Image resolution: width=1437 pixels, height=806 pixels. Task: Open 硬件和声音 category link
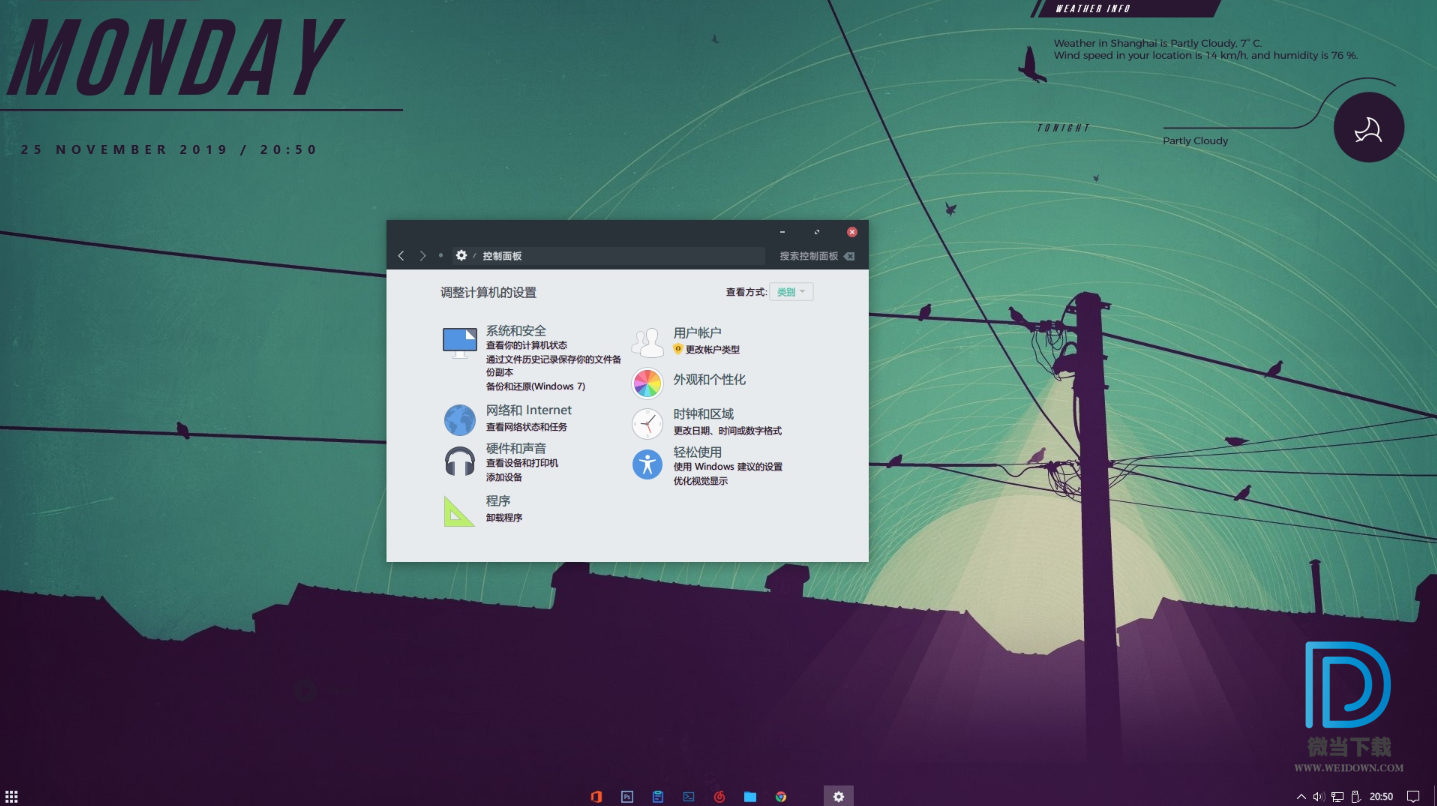[x=516, y=448]
